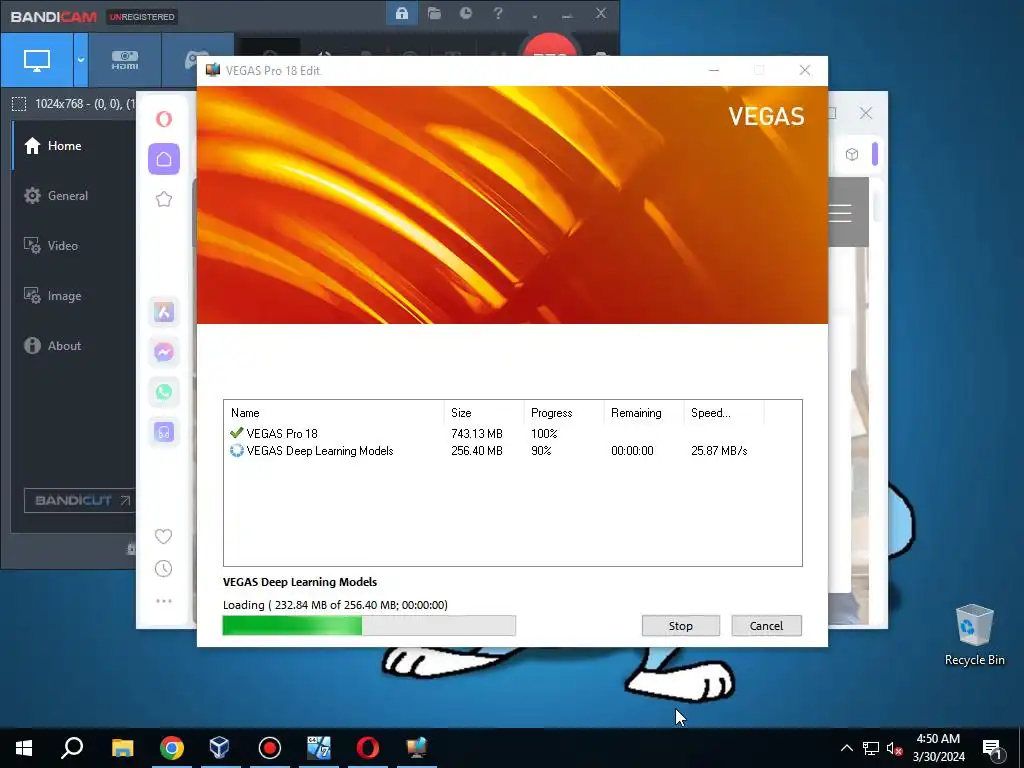Open the notification center icon
Screen dimensions: 1024x768
pyautogui.click(x=993, y=748)
